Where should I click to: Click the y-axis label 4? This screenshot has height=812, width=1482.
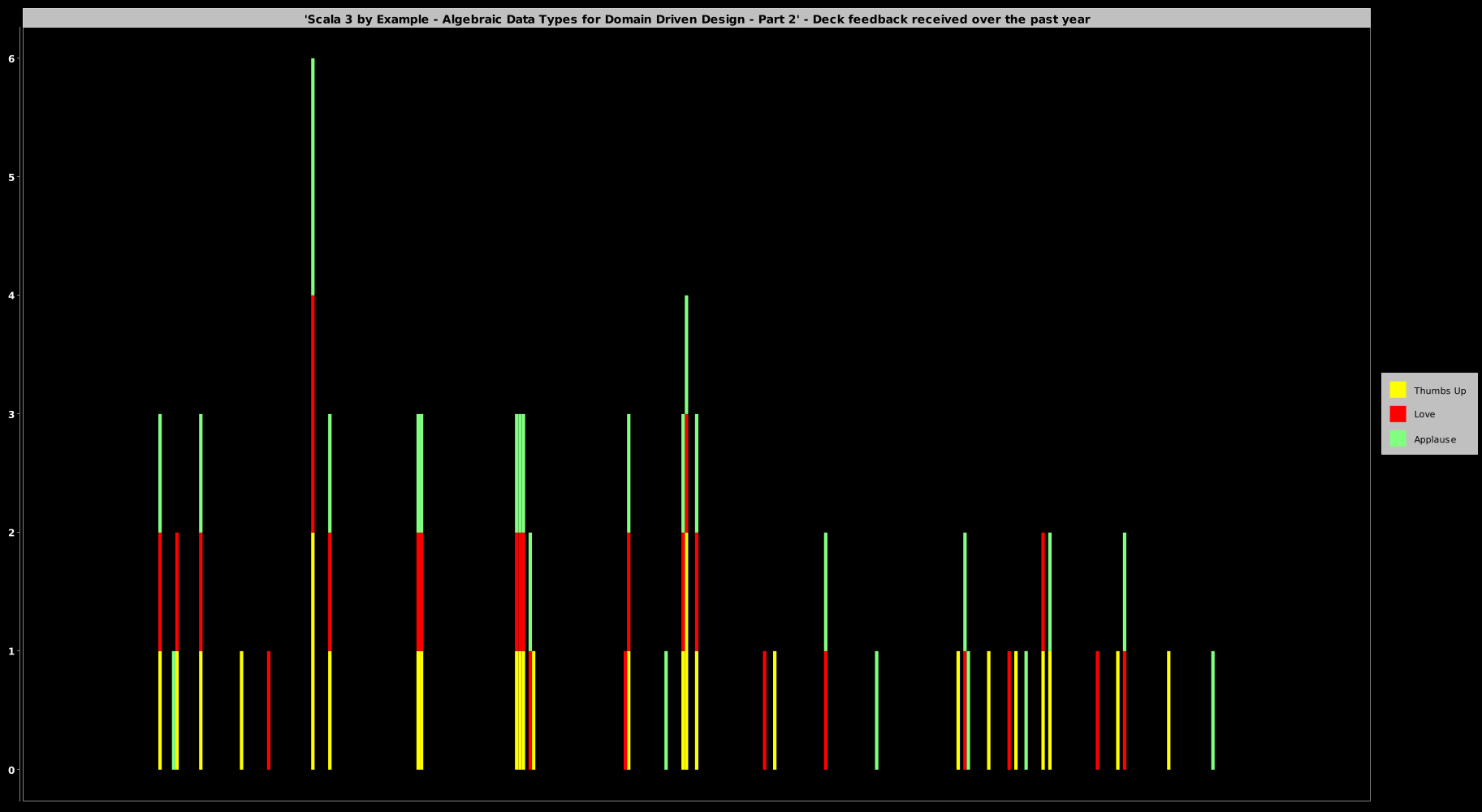pos(12,296)
